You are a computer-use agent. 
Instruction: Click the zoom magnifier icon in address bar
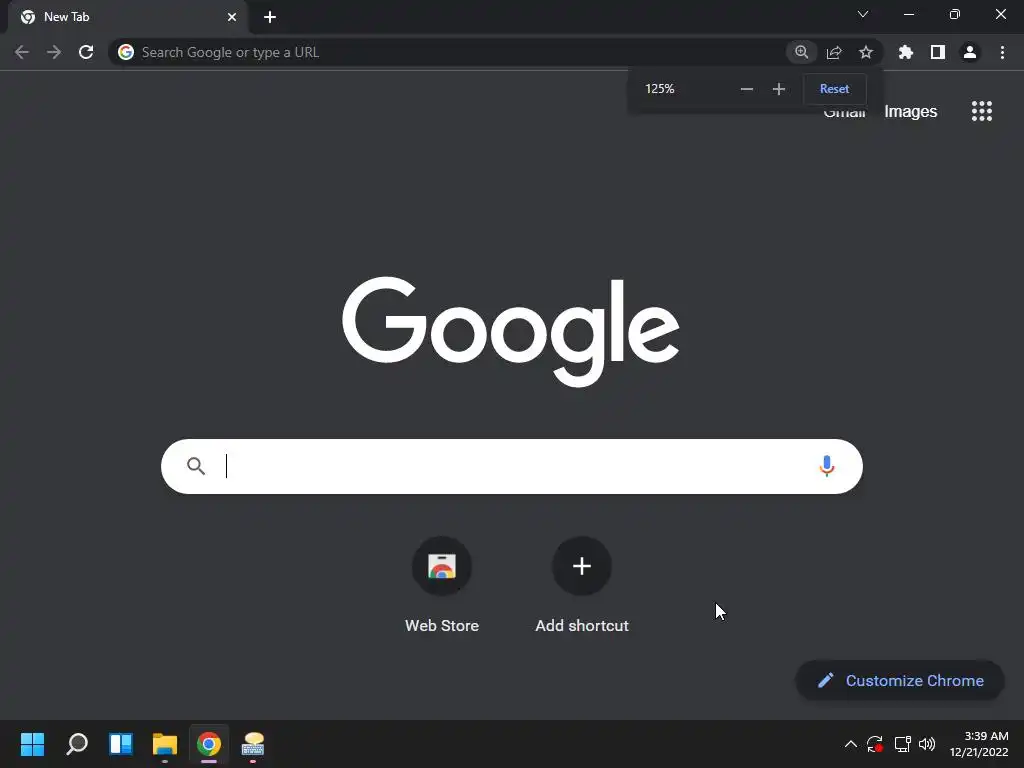click(x=801, y=52)
